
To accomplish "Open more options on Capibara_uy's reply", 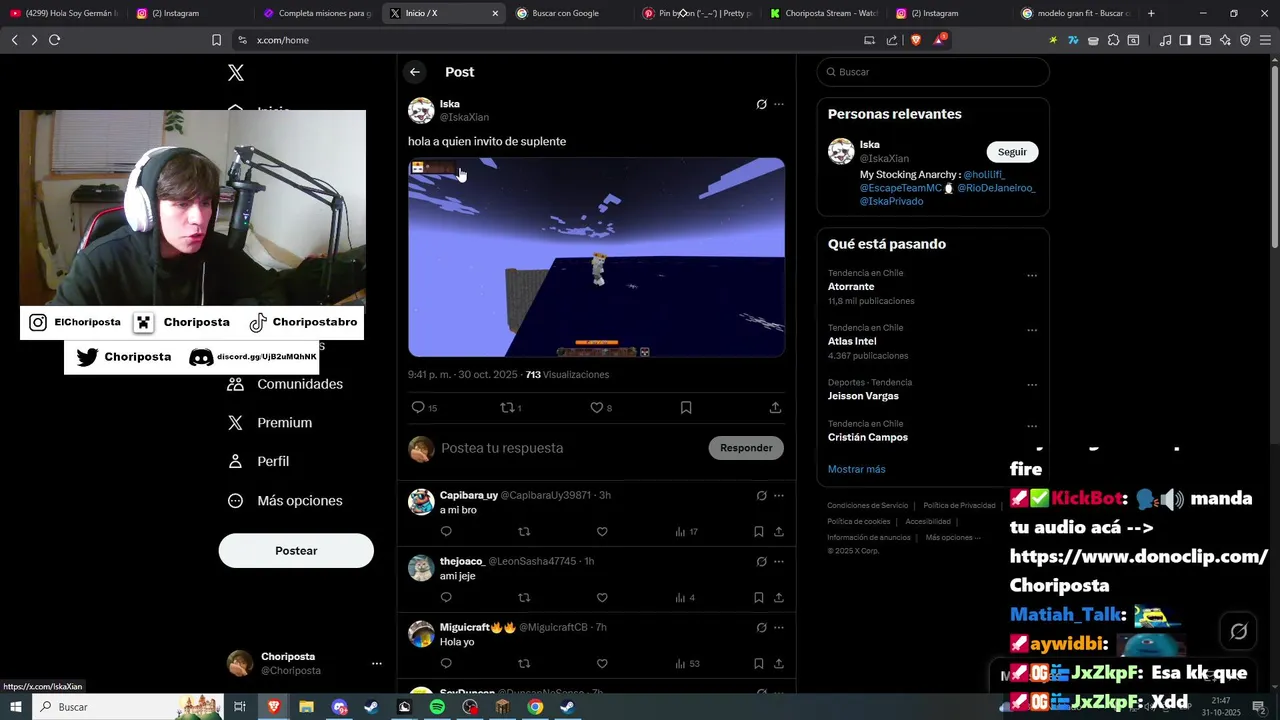I will point(779,495).
